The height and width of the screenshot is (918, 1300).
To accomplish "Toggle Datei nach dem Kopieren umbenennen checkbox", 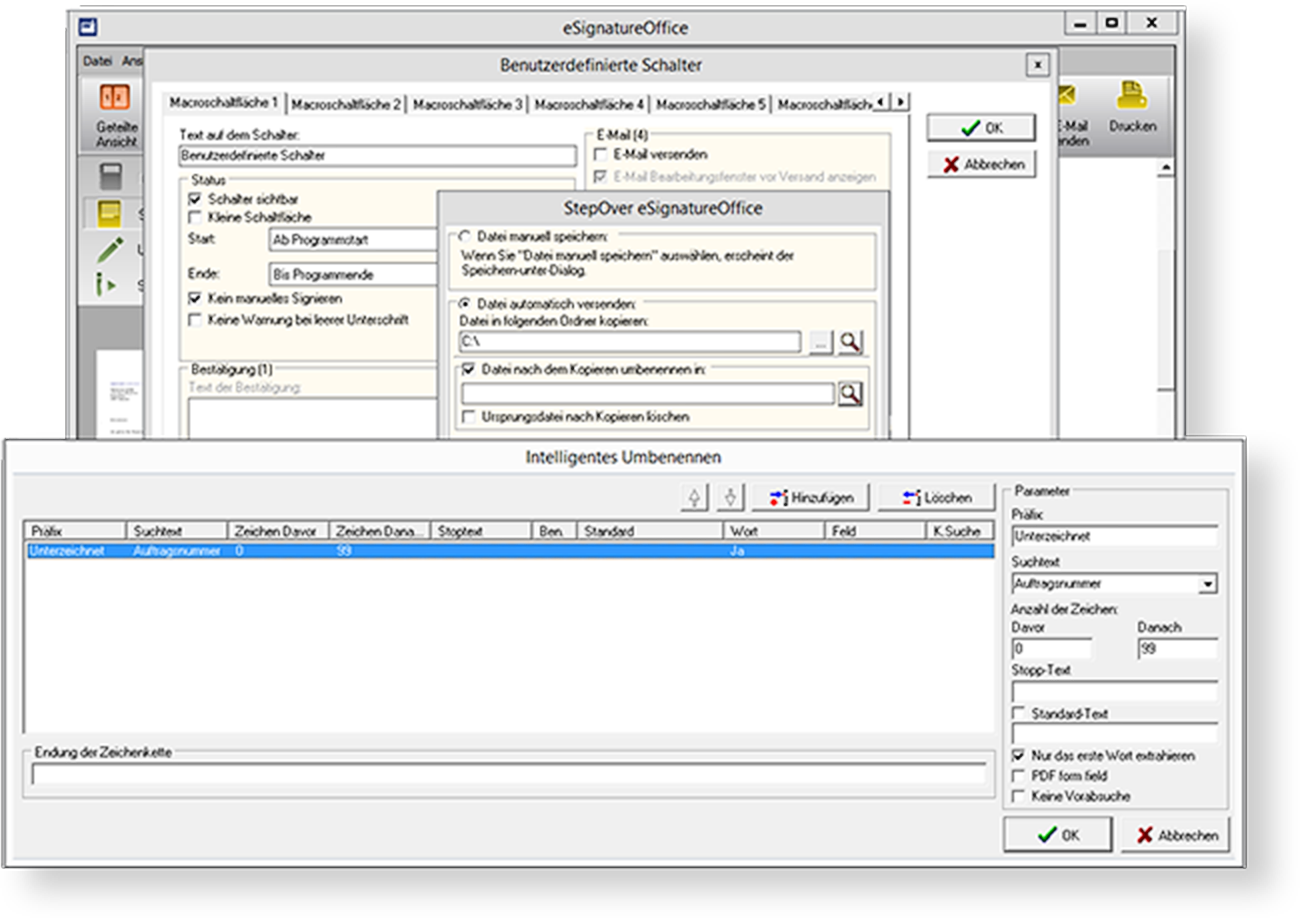I will pyautogui.click(x=468, y=369).
